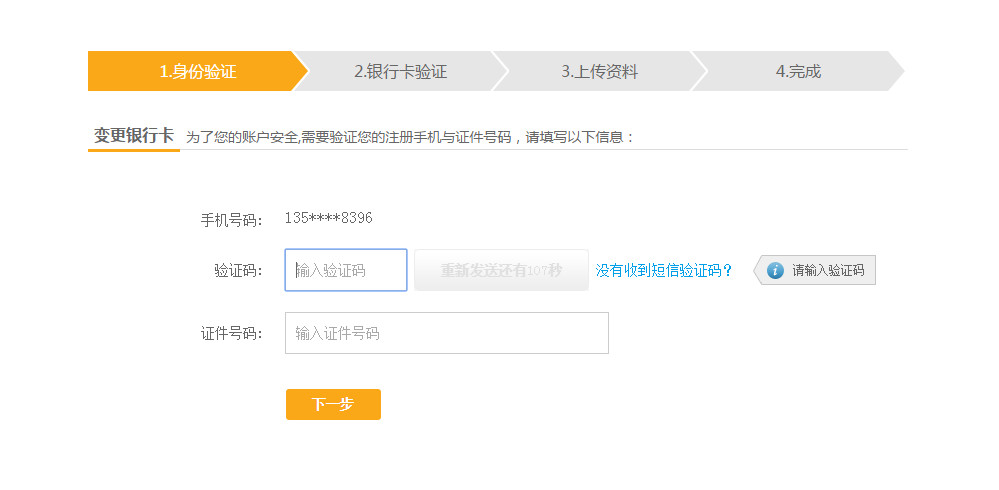Click the 证件号码 field label
Viewport: 999px width, 490px height.
point(231,333)
